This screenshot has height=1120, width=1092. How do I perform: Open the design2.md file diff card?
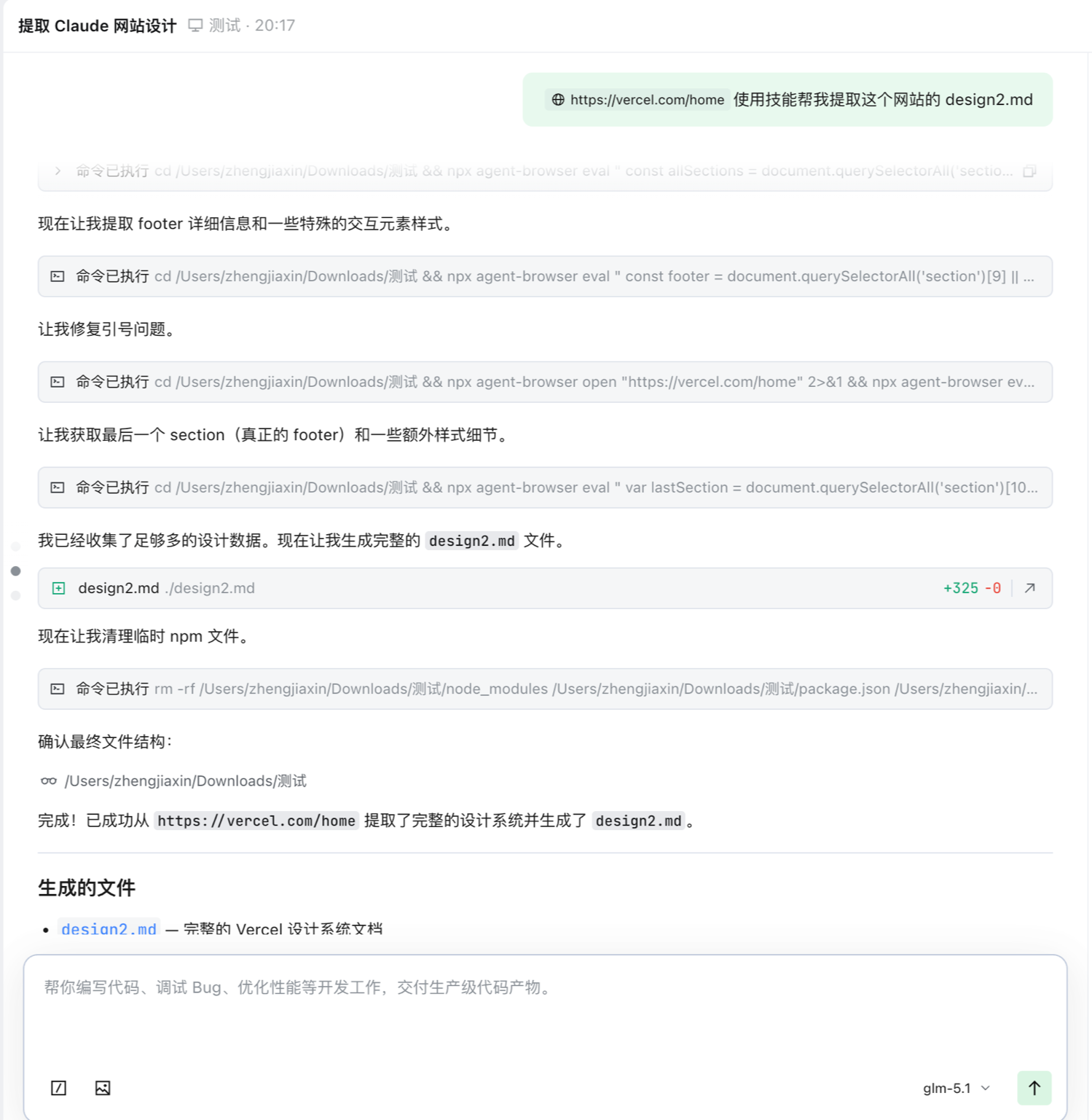click(545, 588)
